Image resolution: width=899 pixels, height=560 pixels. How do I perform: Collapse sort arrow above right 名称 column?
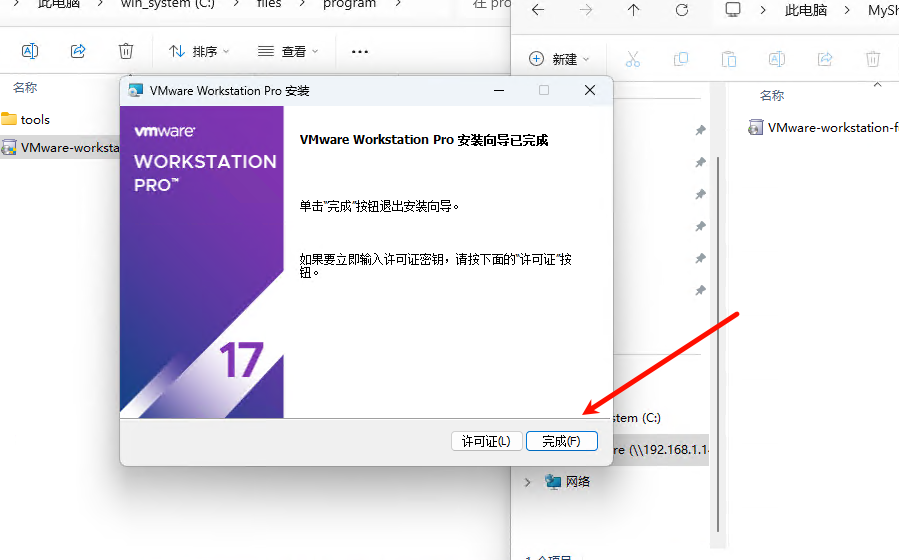click(x=877, y=84)
